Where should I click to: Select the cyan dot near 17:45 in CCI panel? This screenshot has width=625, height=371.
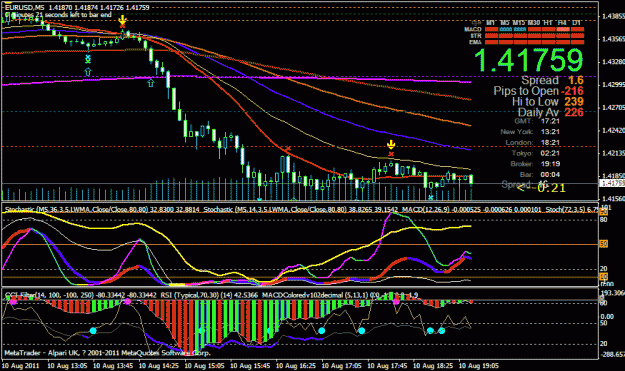tap(362, 331)
